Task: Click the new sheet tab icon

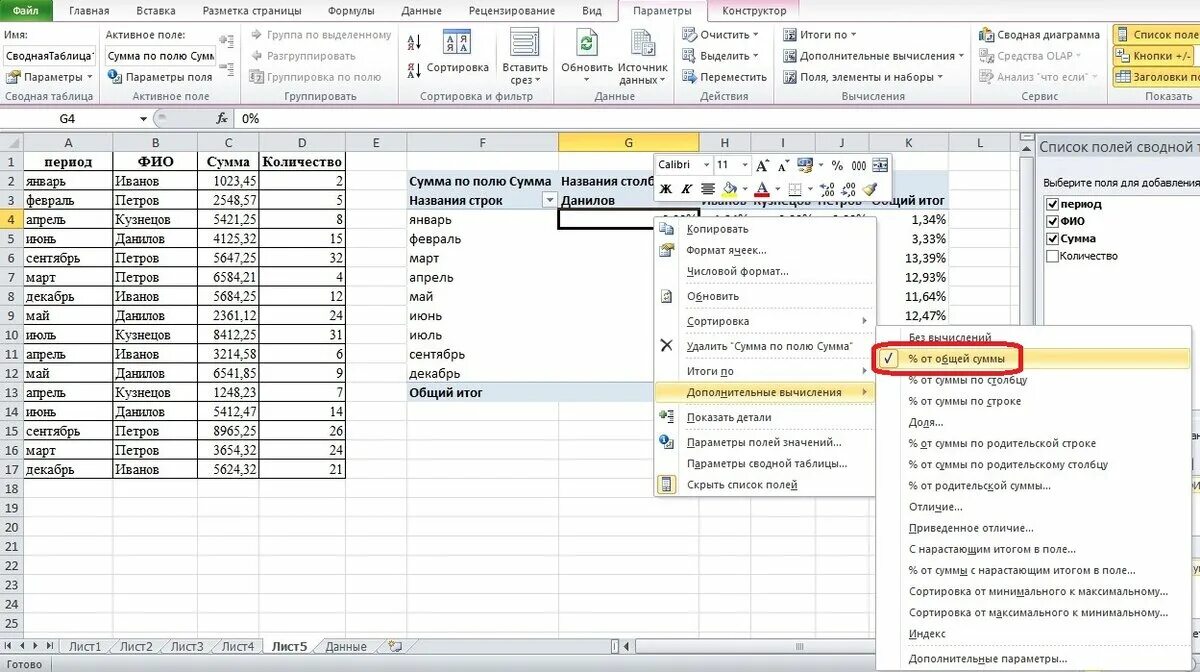Action: point(395,647)
